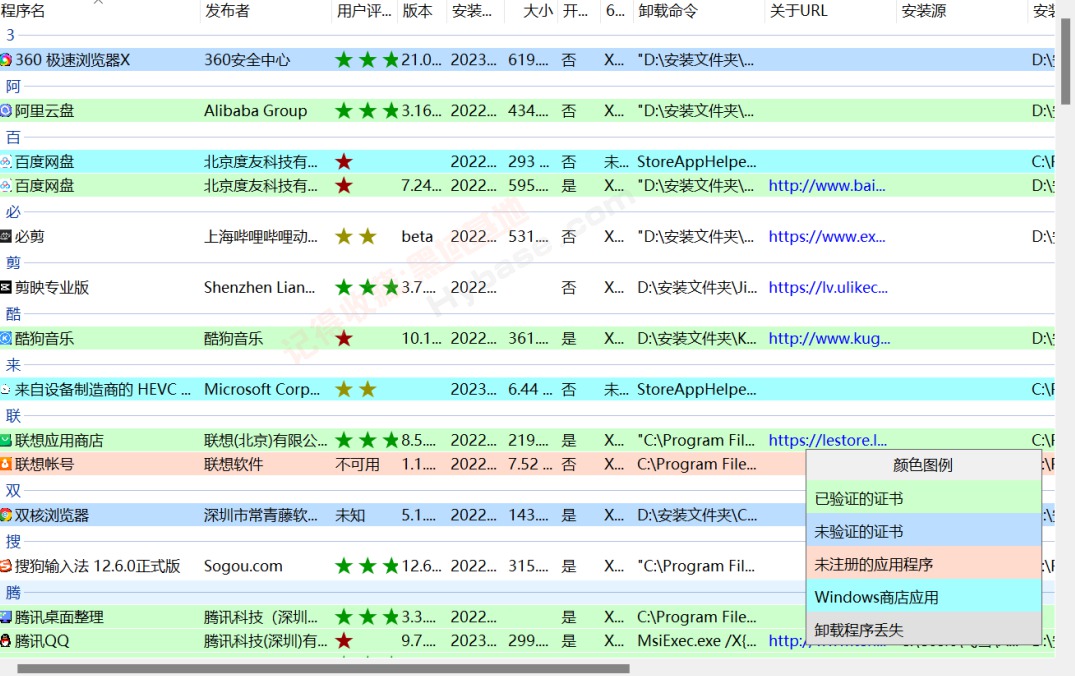
Task: Click the 360 极速浏览器X app icon
Action: click(x=5, y=60)
